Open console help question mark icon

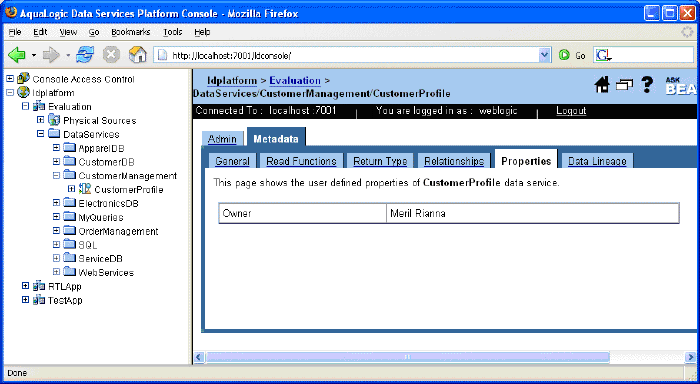[647, 84]
